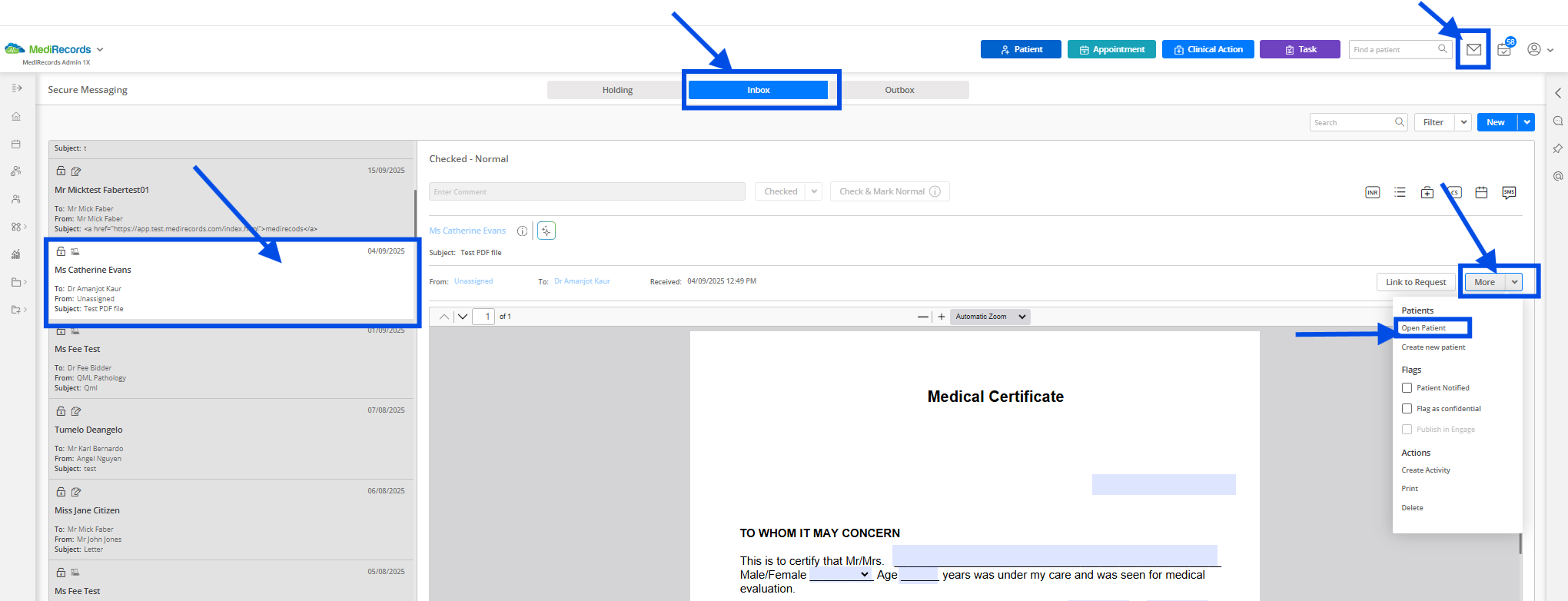Switch to the Holding tab

[x=617, y=90]
